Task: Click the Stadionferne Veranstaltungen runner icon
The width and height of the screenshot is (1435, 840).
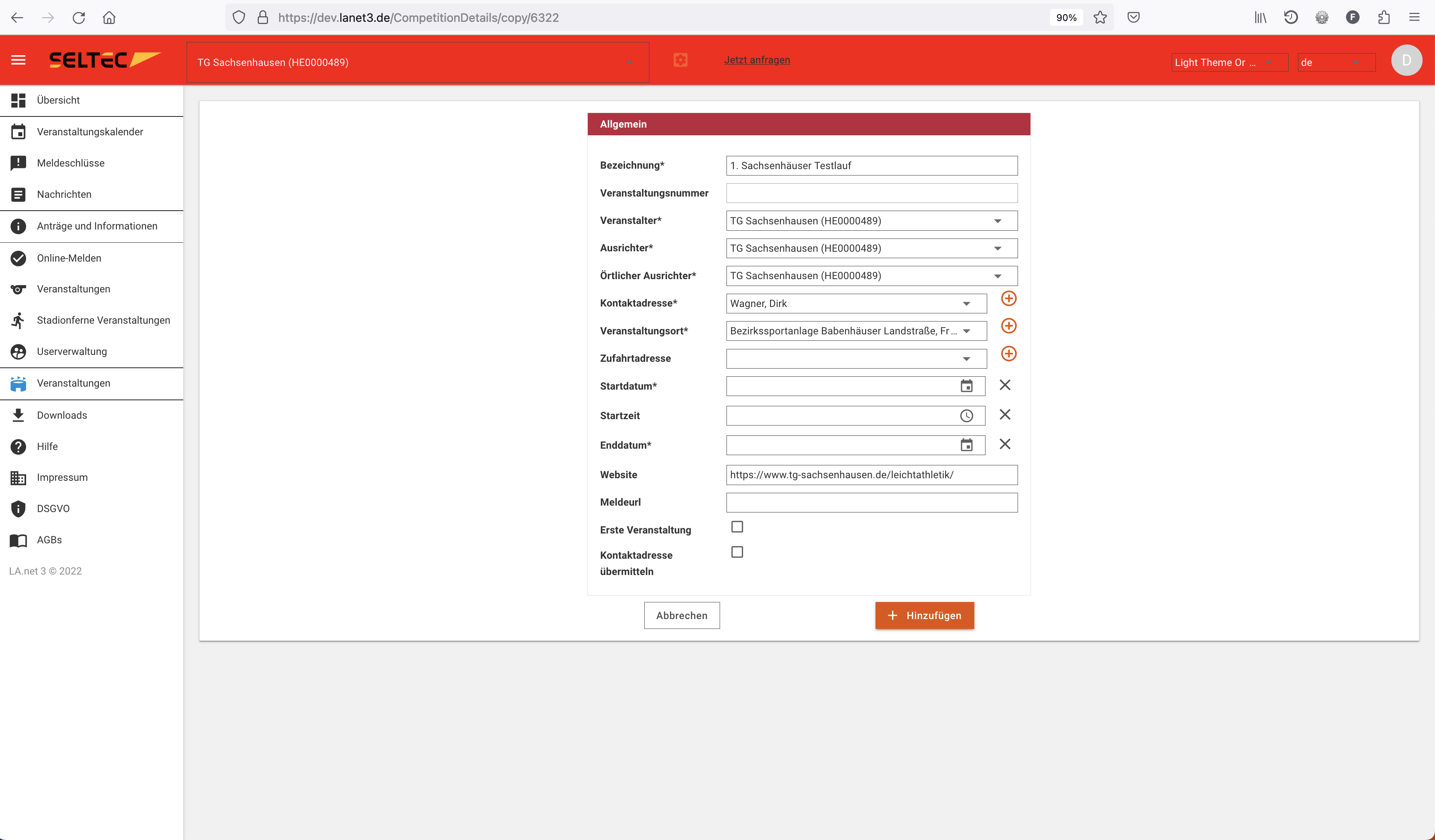Action: [18, 320]
